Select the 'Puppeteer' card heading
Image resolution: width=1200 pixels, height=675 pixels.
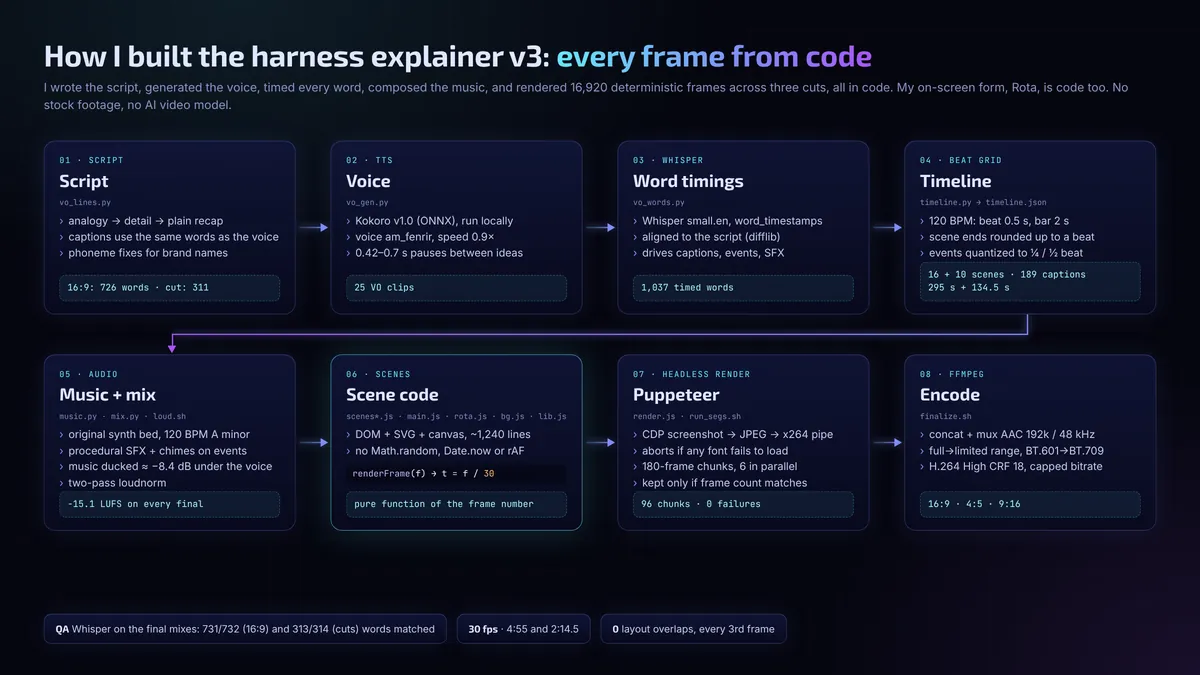click(678, 394)
